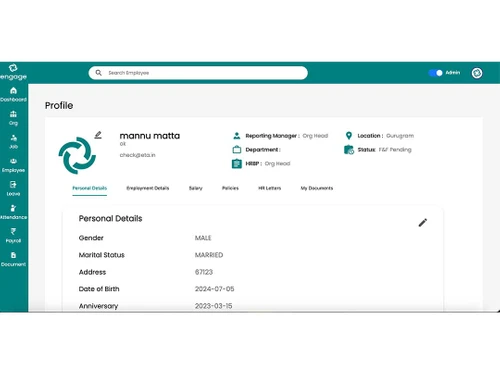Click the Profile page heading
Image resolution: width=500 pixels, height=375 pixels.
click(x=59, y=105)
